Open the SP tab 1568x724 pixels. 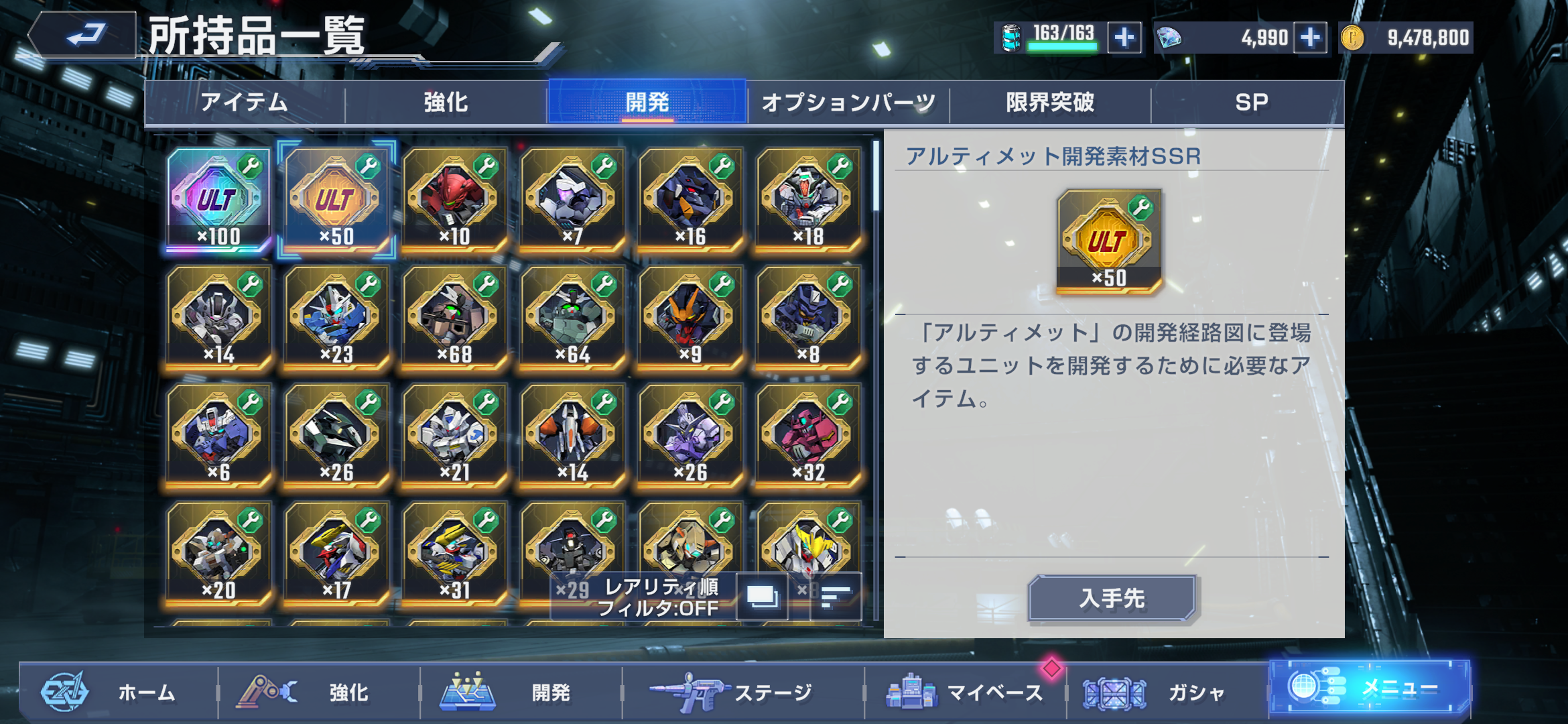pyautogui.click(x=1251, y=103)
